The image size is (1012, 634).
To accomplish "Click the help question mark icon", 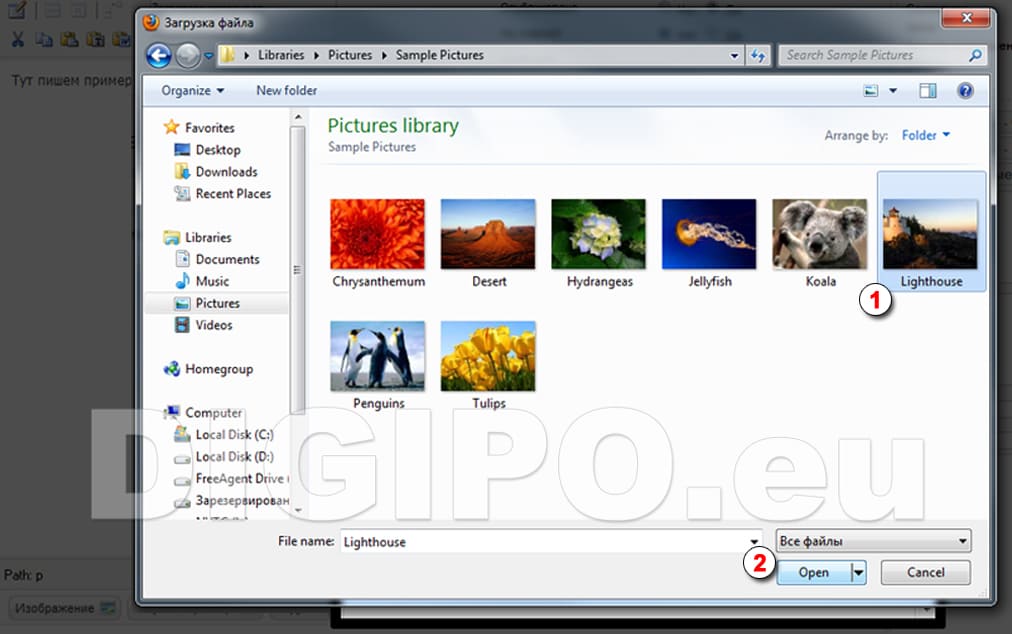I will (x=965, y=91).
